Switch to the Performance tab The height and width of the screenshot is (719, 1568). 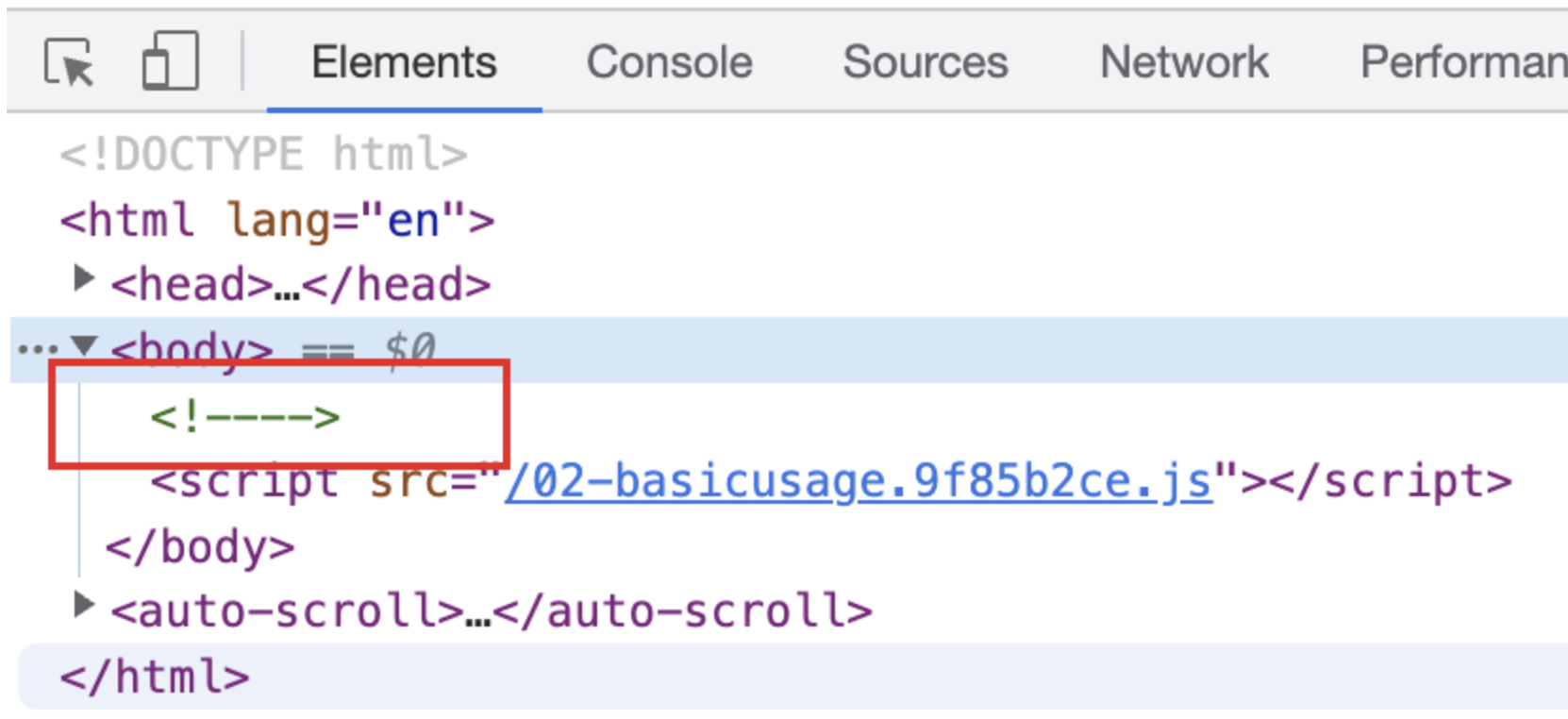[1463, 62]
